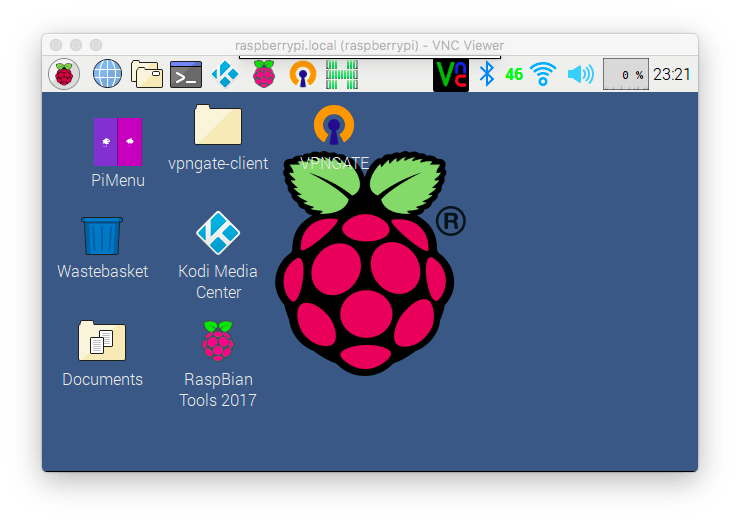Select the PiMenu desktop icon
The image size is (740, 522).
(118, 153)
